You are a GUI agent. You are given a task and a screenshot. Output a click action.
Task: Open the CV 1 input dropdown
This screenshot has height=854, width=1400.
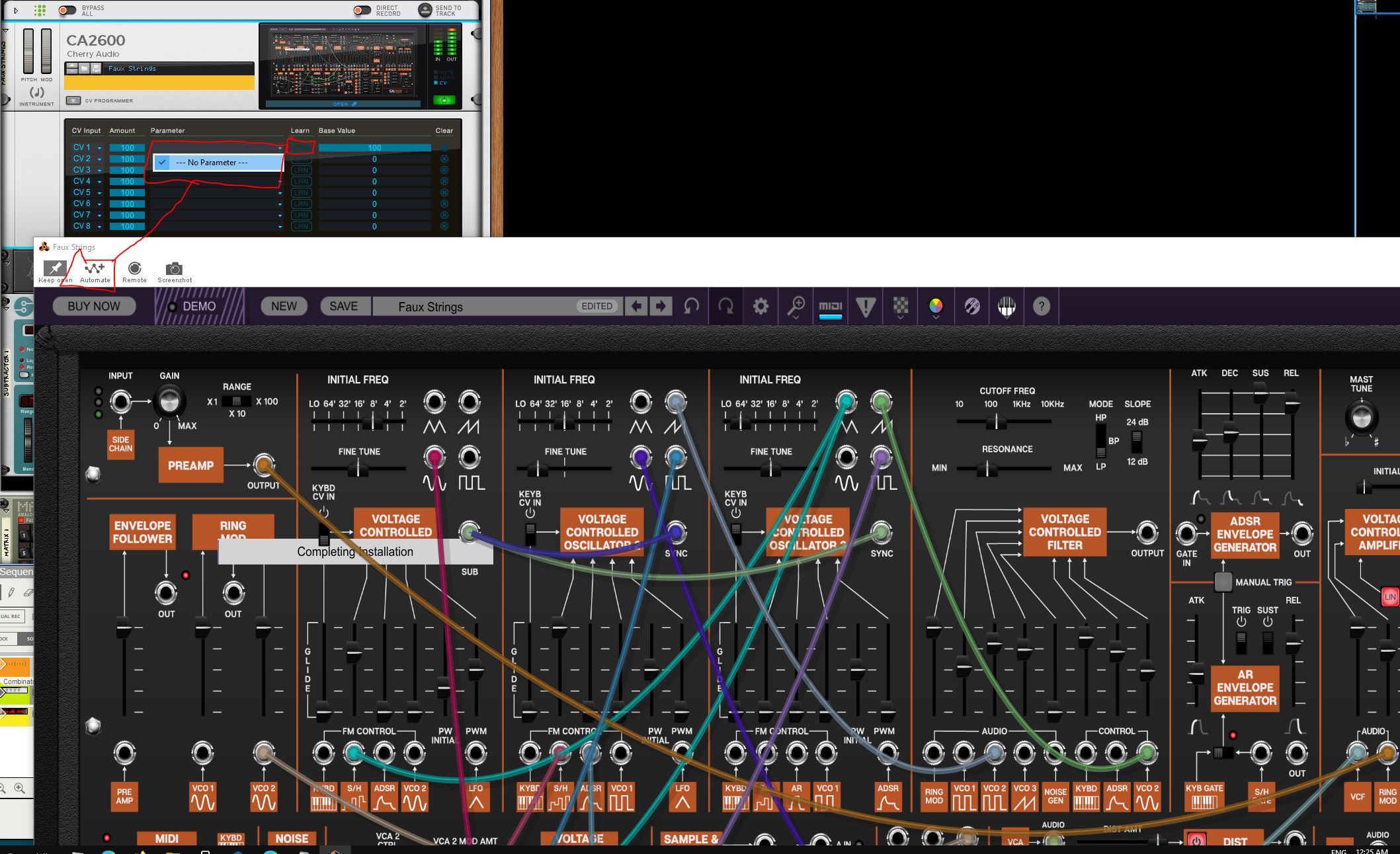click(87, 147)
